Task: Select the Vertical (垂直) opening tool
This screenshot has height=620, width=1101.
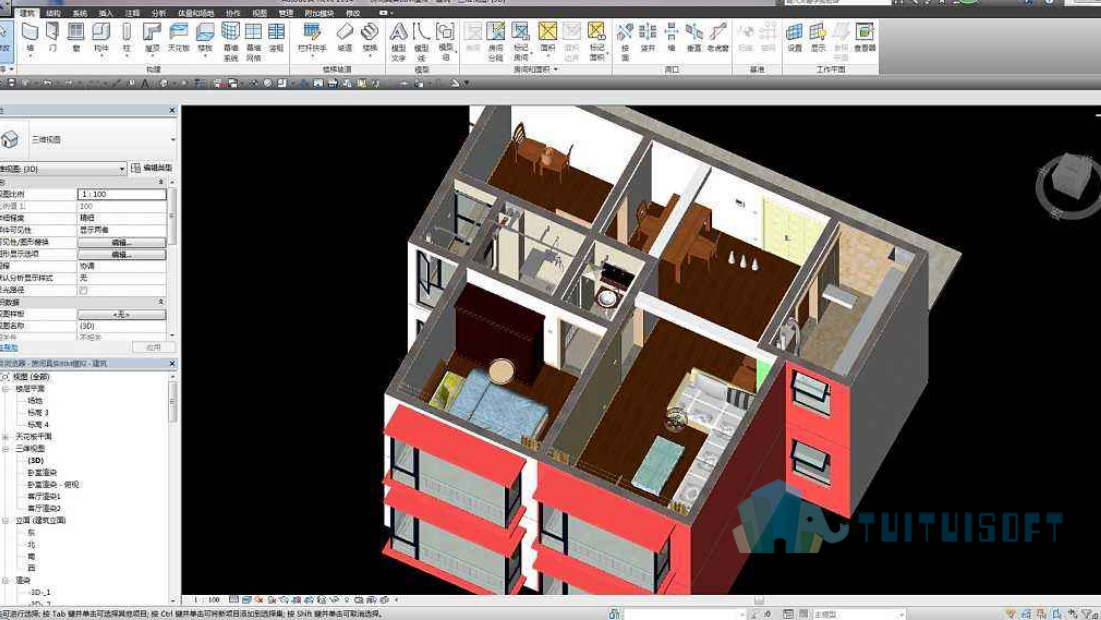Action: click(694, 37)
